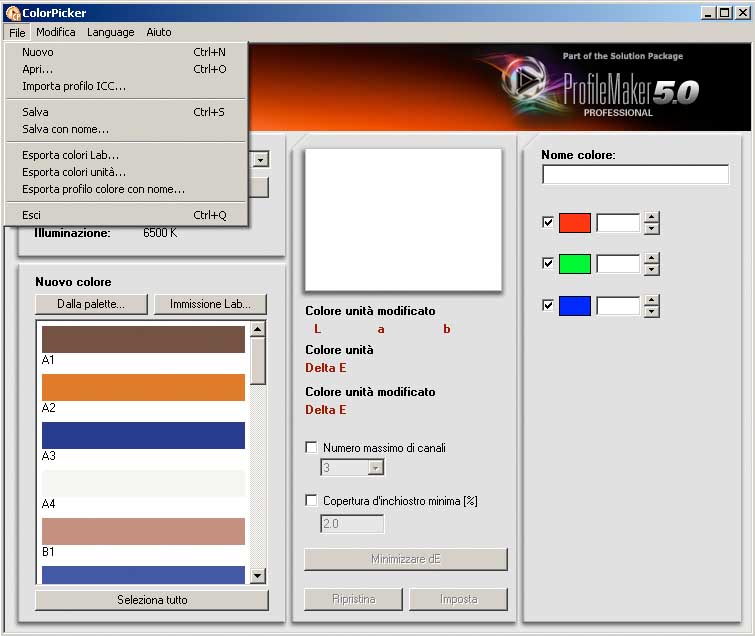Toggle the red channel checkbox
755x636 pixels.
[548, 222]
